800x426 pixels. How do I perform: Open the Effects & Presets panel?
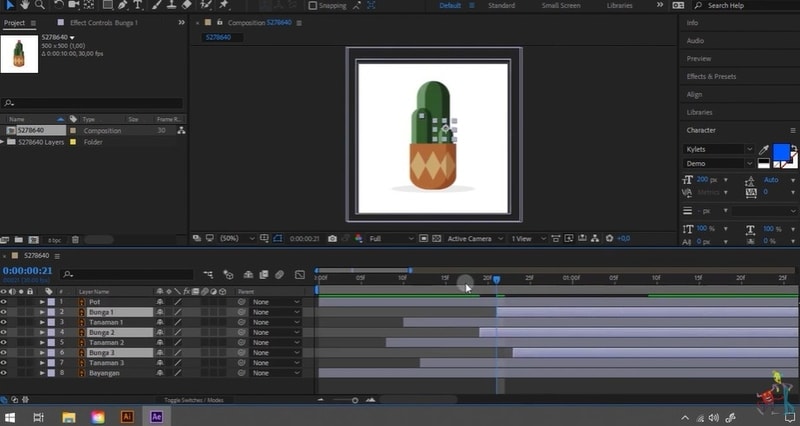click(711, 76)
